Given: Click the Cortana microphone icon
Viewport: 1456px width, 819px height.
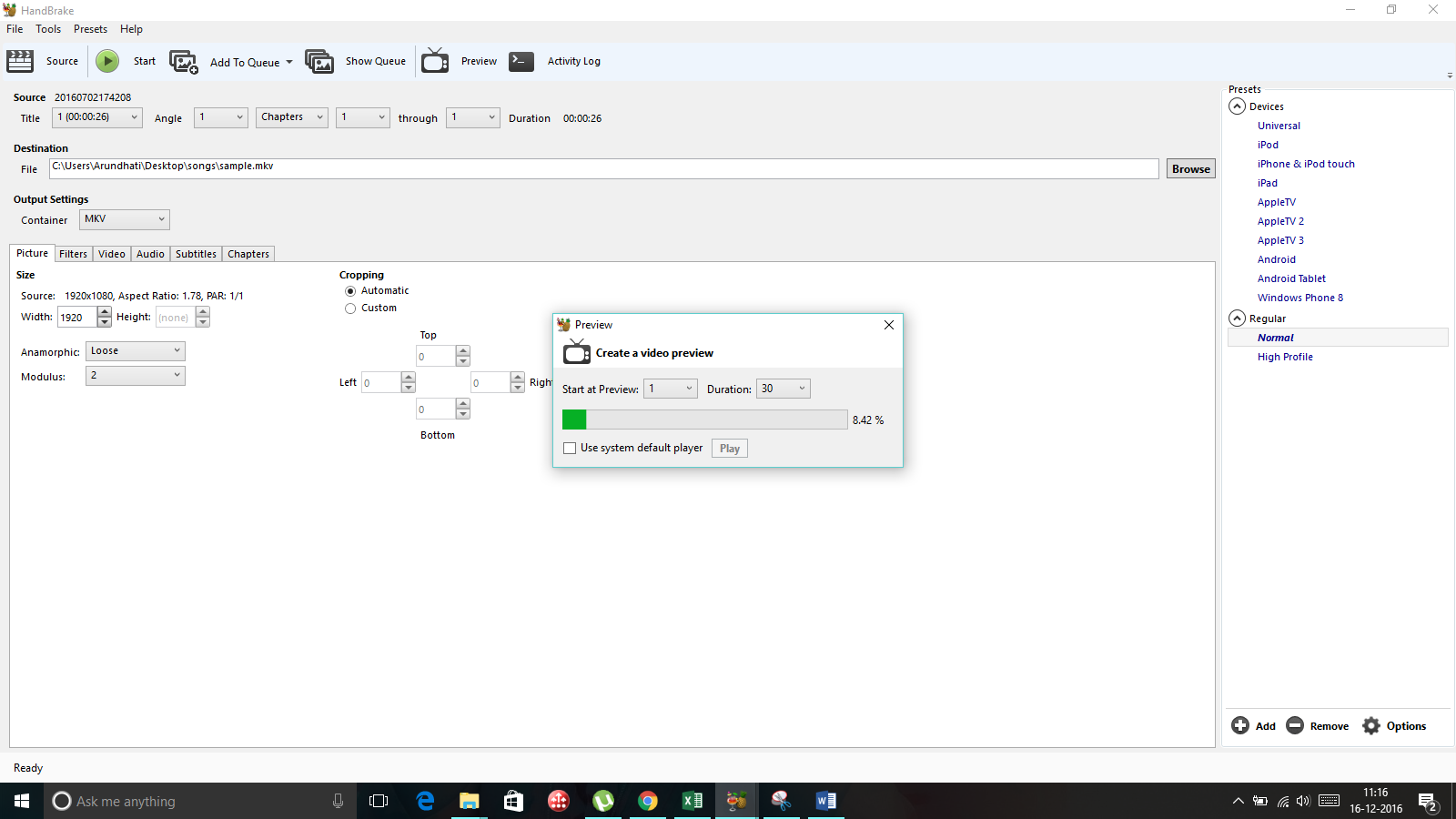Looking at the screenshot, I should [338, 801].
